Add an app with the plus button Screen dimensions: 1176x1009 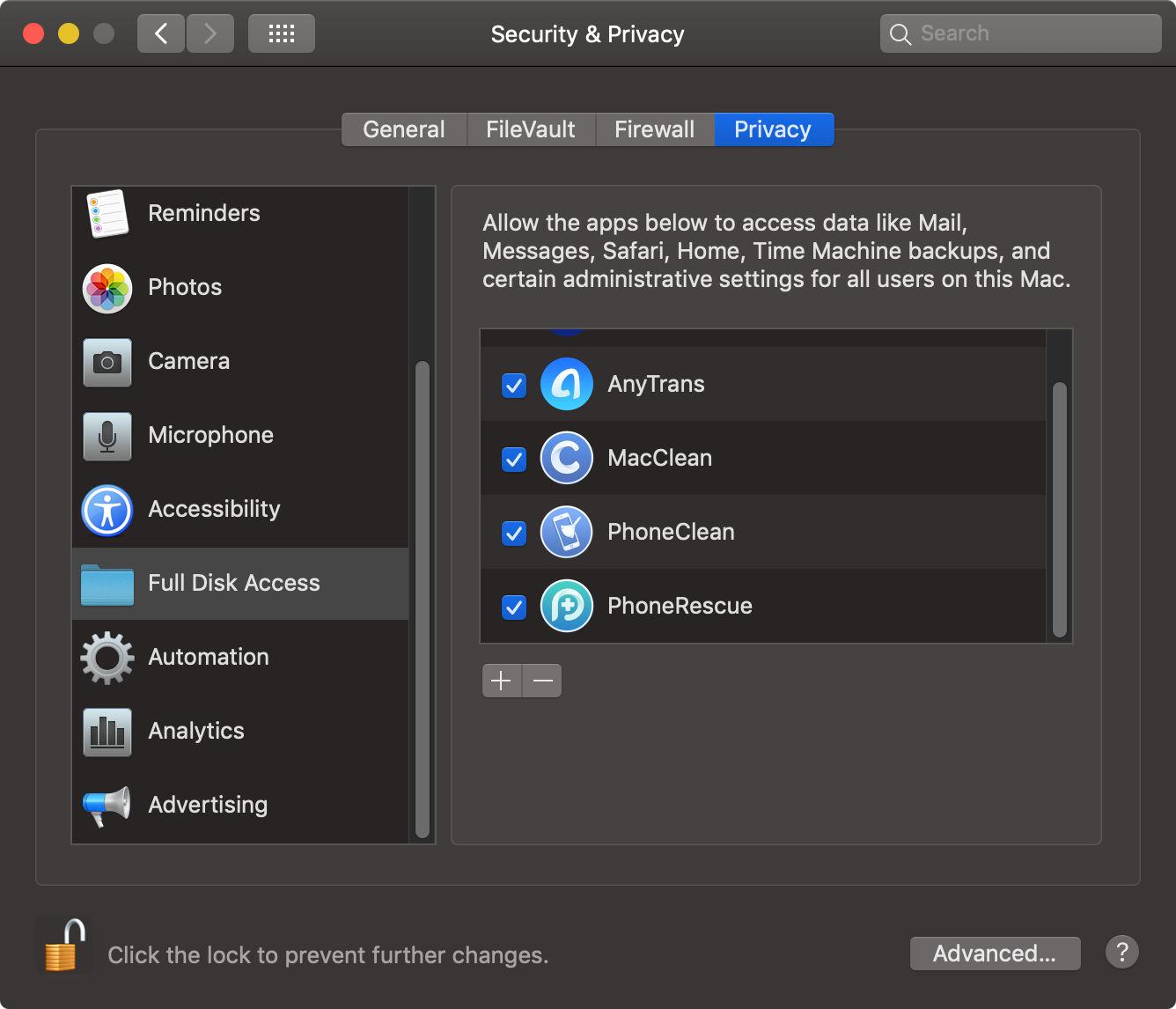502,681
